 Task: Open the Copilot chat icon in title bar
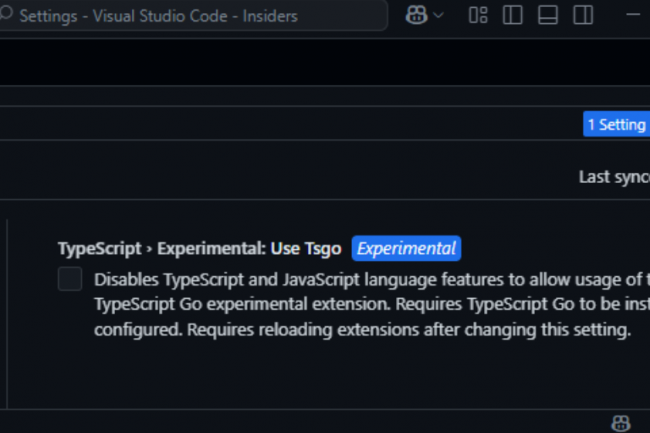pos(417,15)
